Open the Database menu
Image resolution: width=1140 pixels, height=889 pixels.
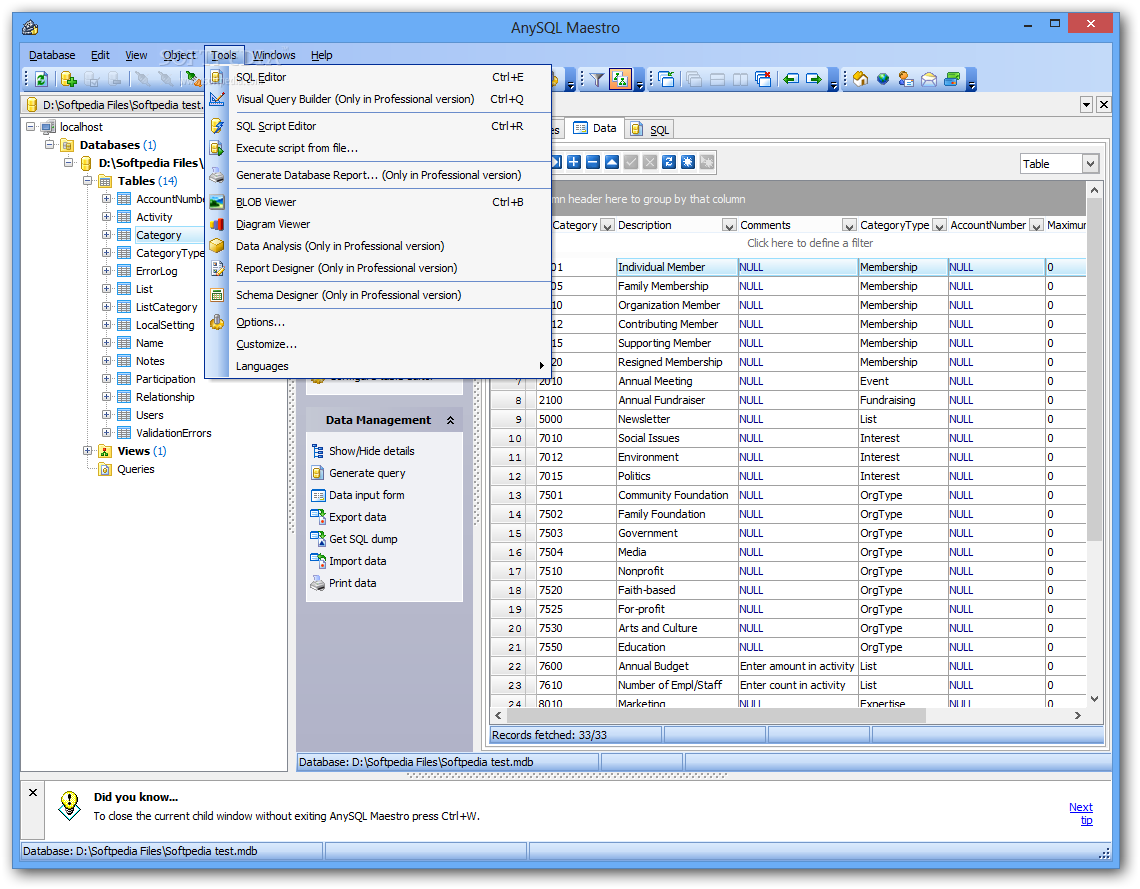(52, 55)
